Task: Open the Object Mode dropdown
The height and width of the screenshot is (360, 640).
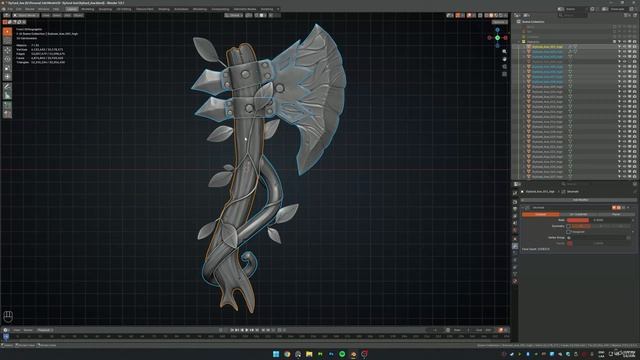Action: point(26,16)
